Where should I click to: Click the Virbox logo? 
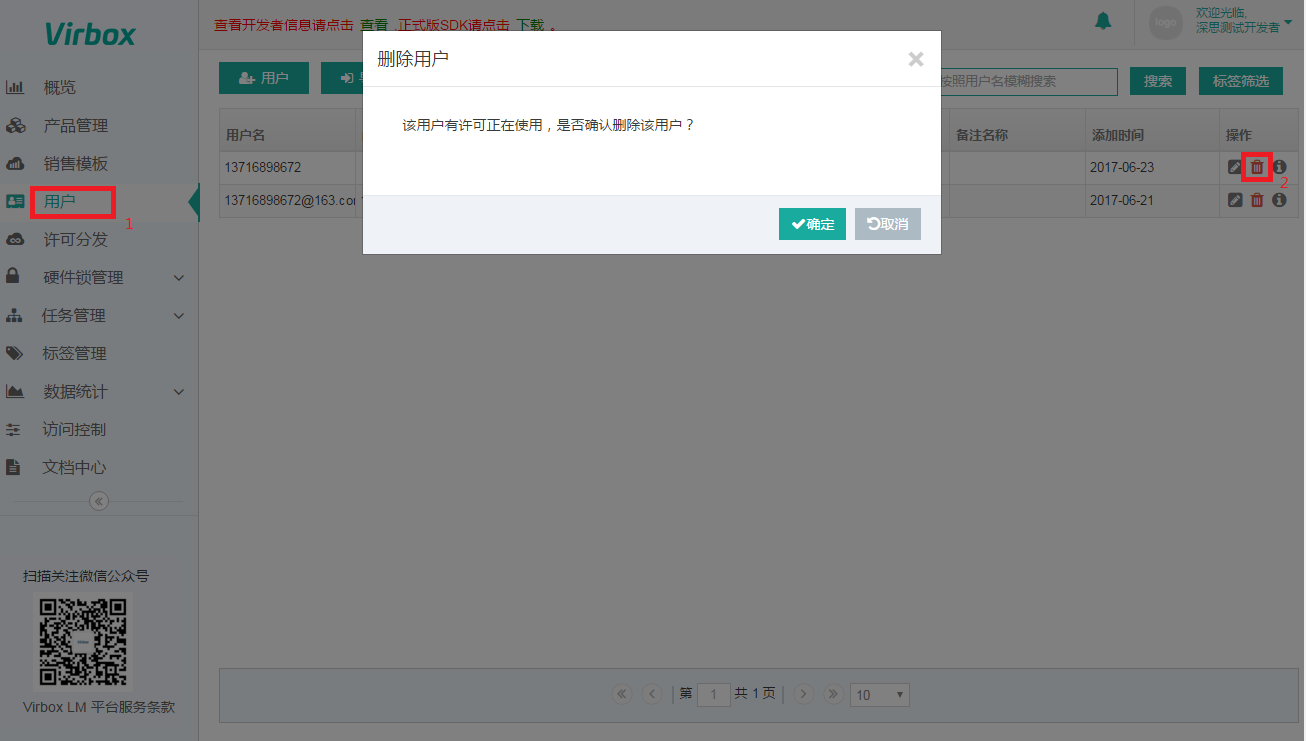[x=90, y=34]
